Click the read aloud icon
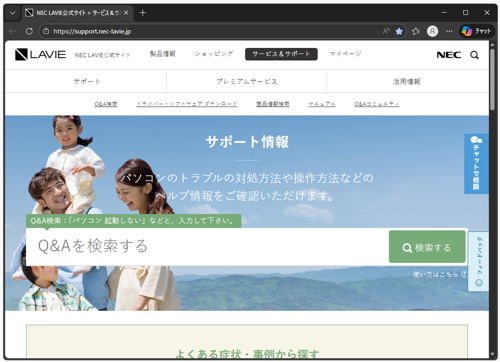 pos(386,31)
